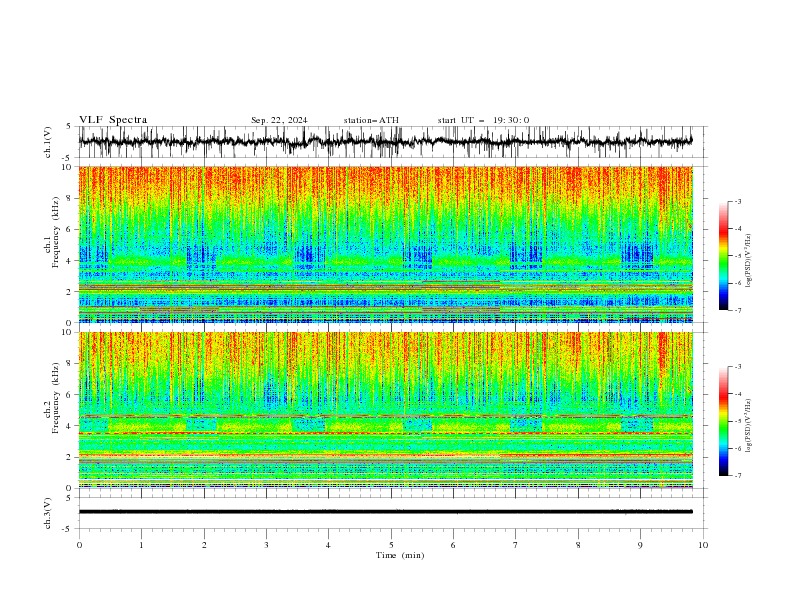This screenshot has width=792, height=612.
Task: Click time axis tick label "0"
Action: point(79,545)
